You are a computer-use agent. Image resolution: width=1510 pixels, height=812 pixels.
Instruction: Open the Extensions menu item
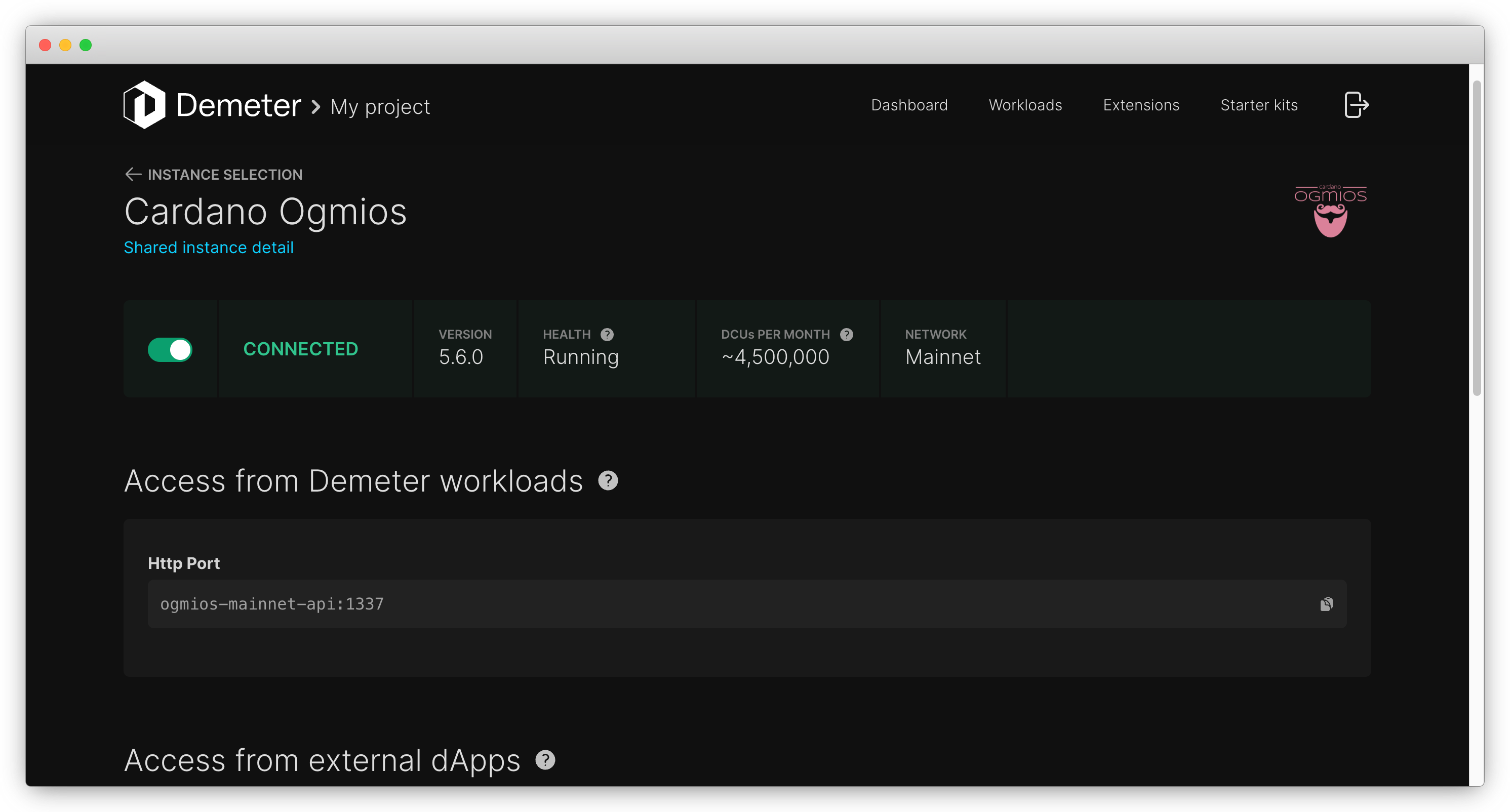[1141, 105]
